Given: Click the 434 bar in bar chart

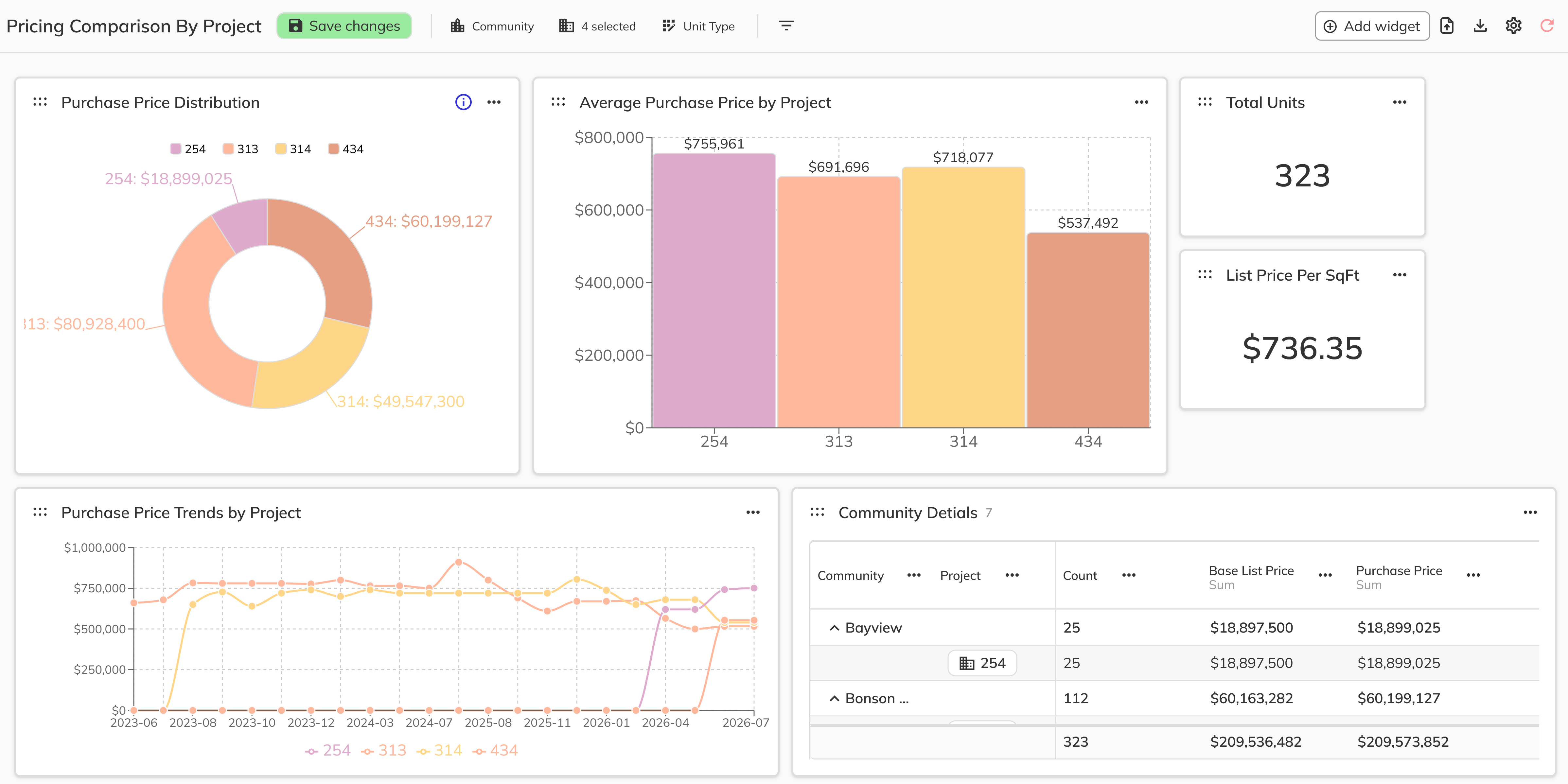Looking at the screenshot, I should point(1088,331).
